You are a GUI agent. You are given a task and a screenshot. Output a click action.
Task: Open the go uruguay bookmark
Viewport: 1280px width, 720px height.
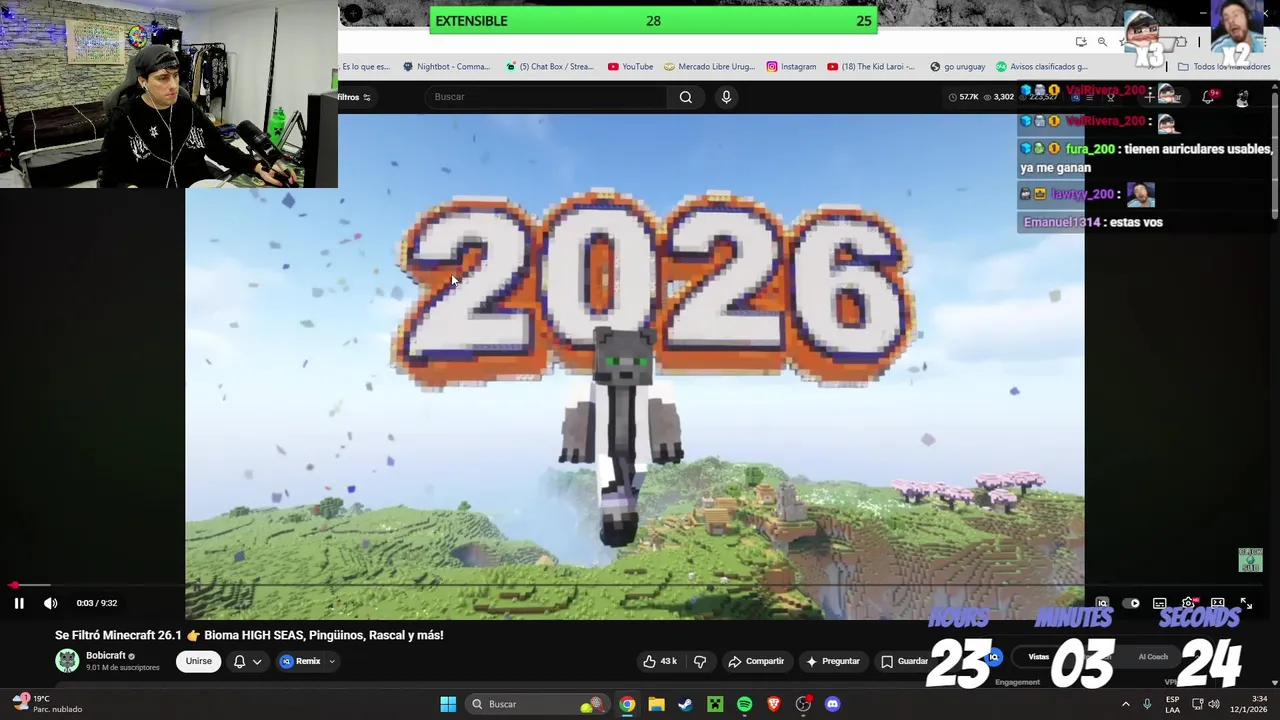tap(957, 67)
